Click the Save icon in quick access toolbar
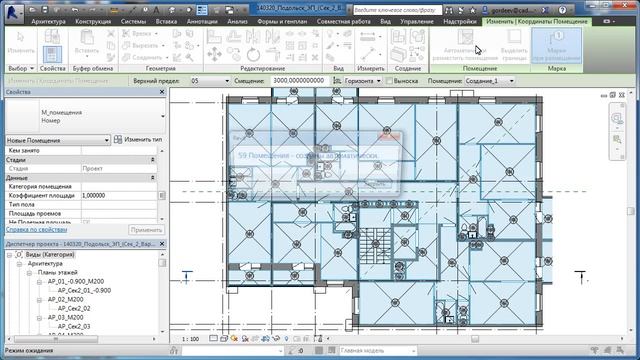Viewport: 640px width, 360px height. pos(45,9)
